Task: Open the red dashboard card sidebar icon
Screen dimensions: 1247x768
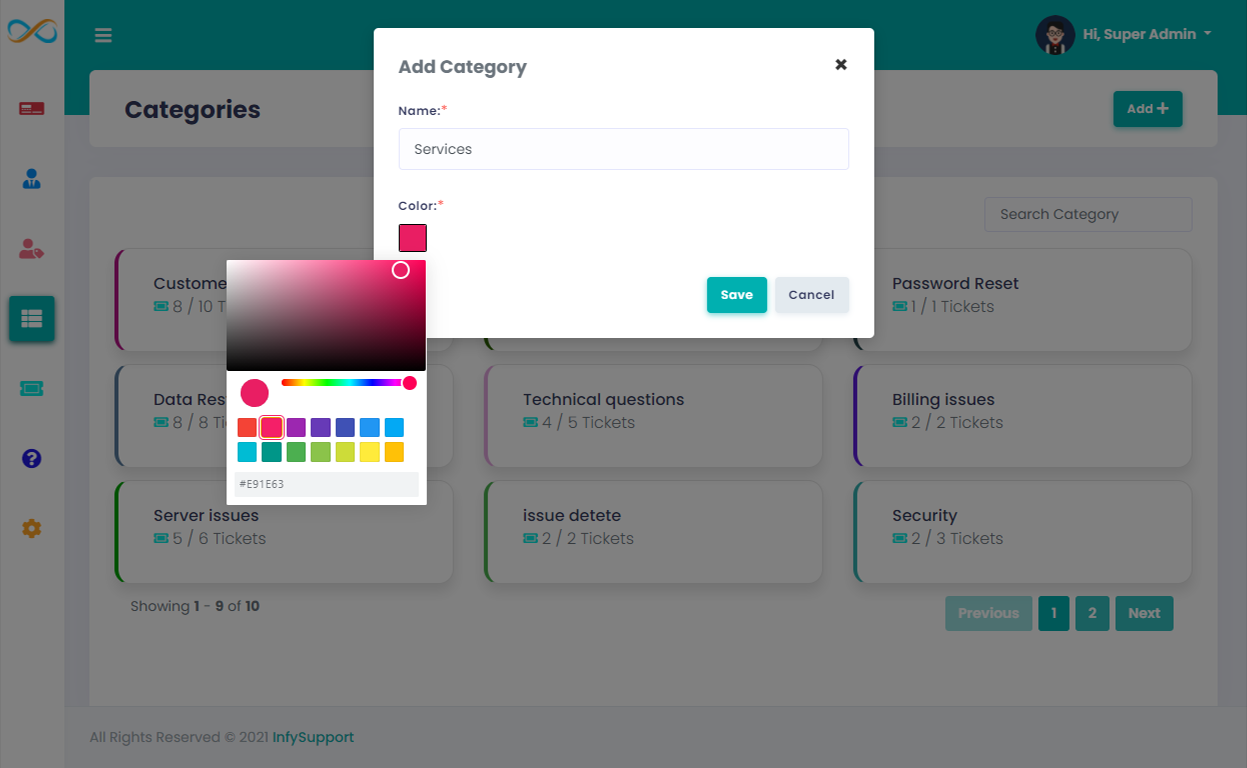Action: pyautogui.click(x=32, y=108)
